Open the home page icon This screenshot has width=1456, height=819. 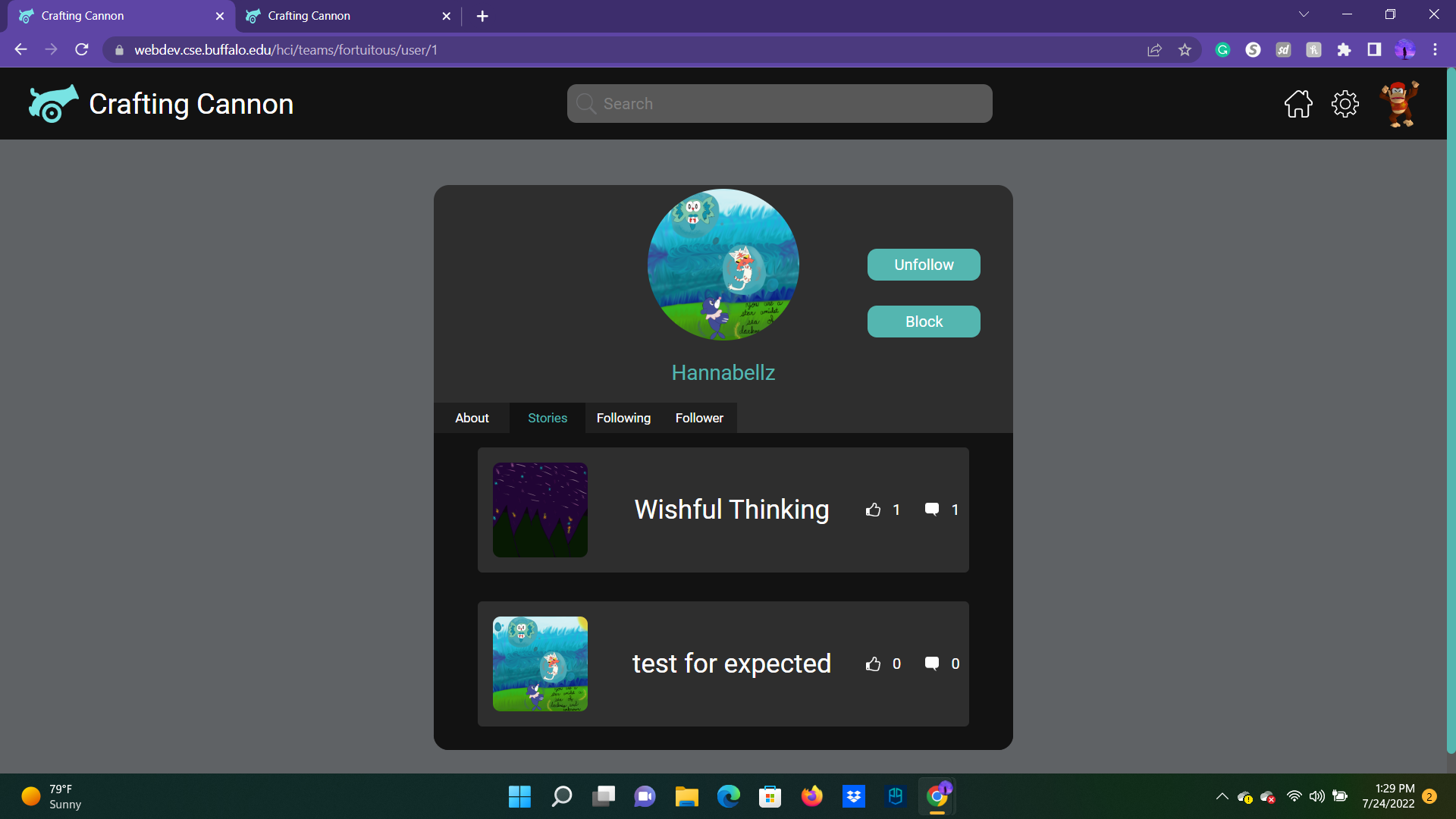click(x=1298, y=104)
